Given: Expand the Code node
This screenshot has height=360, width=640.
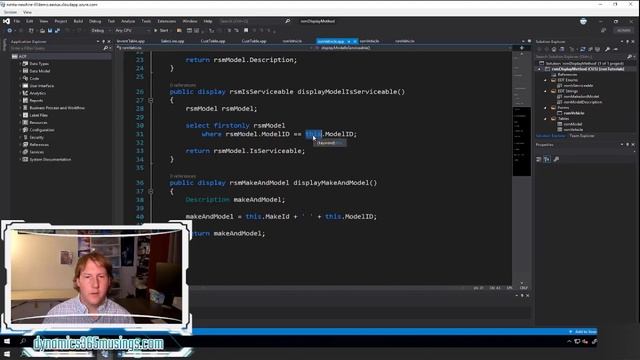Looking at the screenshot, I should [x=20, y=78].
